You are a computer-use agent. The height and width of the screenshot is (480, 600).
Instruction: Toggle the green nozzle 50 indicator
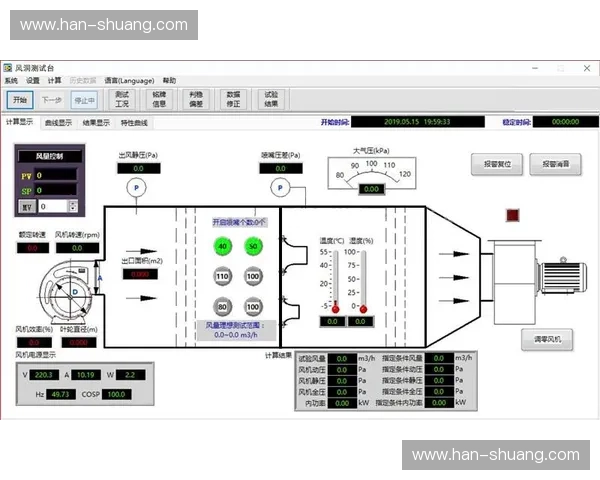(253, 246)
